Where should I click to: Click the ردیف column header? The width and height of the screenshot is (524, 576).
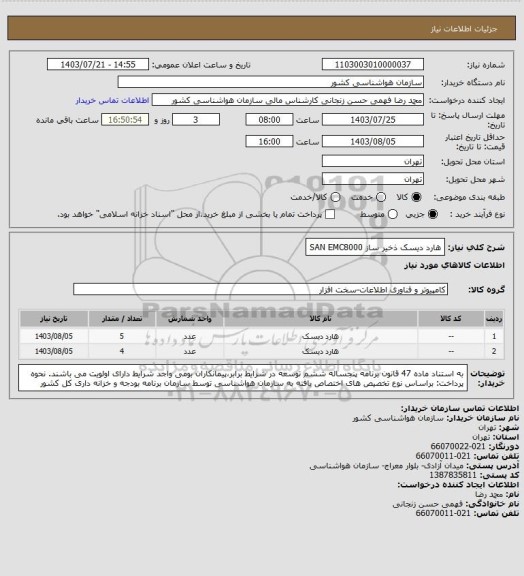(494, 318)
